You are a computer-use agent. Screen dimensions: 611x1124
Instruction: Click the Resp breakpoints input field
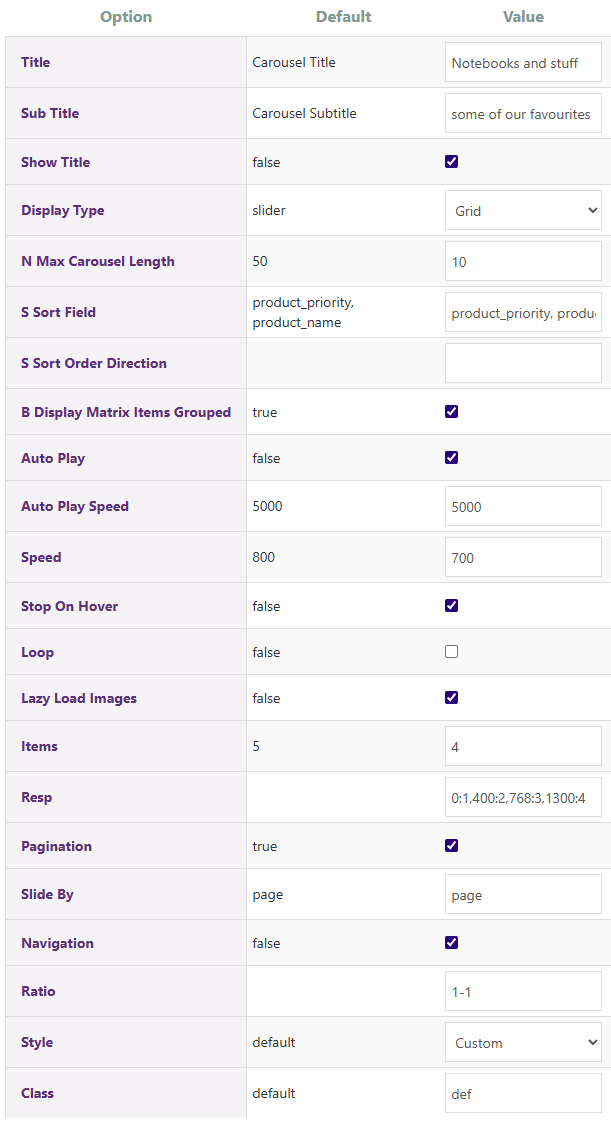point(523,798)
